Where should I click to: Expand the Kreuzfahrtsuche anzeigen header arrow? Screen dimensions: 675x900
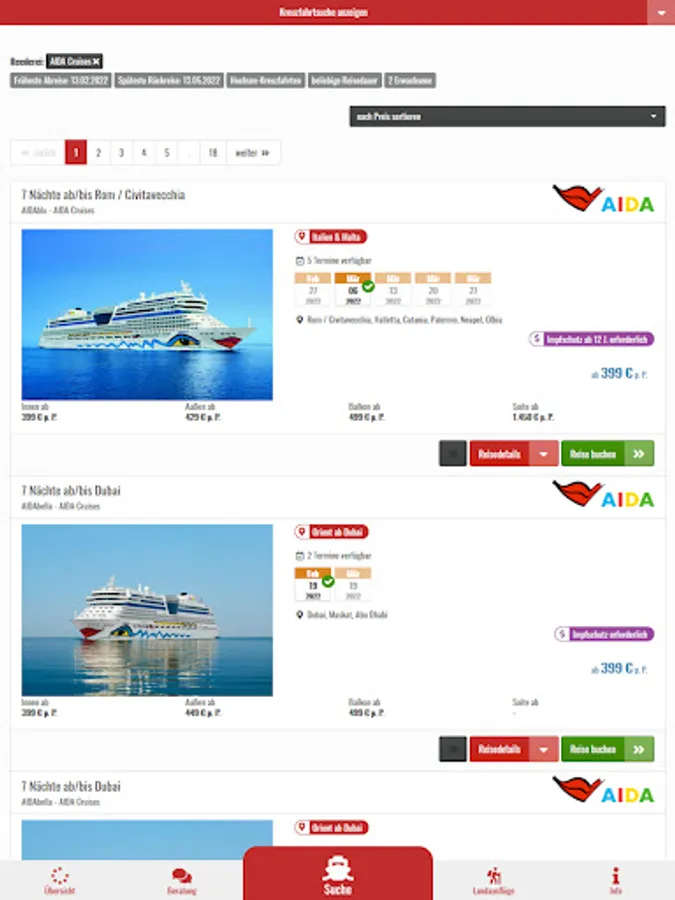coord(661,13)
